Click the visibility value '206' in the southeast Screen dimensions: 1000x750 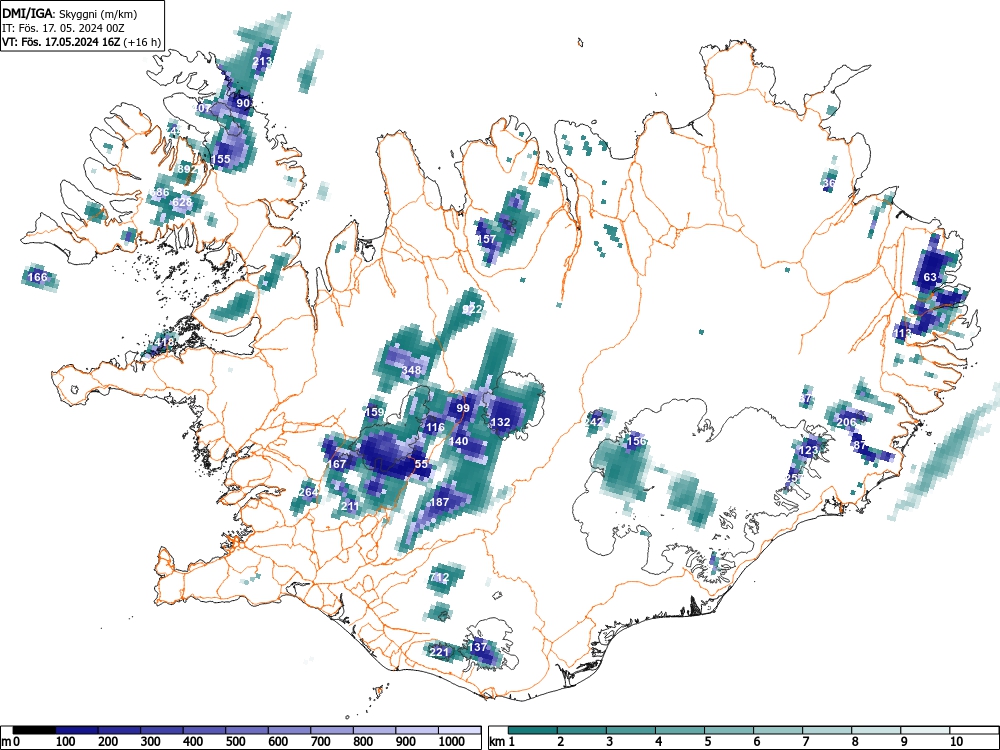[x=846, y=422]
